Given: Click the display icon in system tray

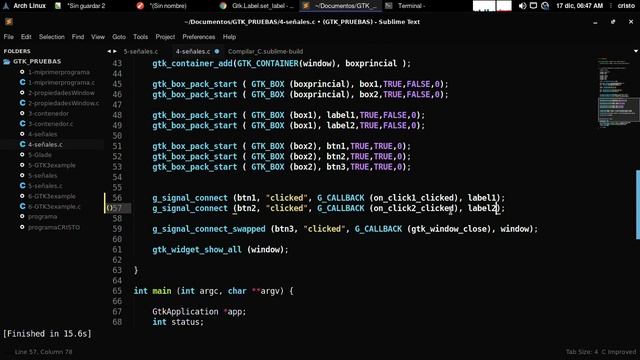Looking at the screenshot, I should coord(533,6).
